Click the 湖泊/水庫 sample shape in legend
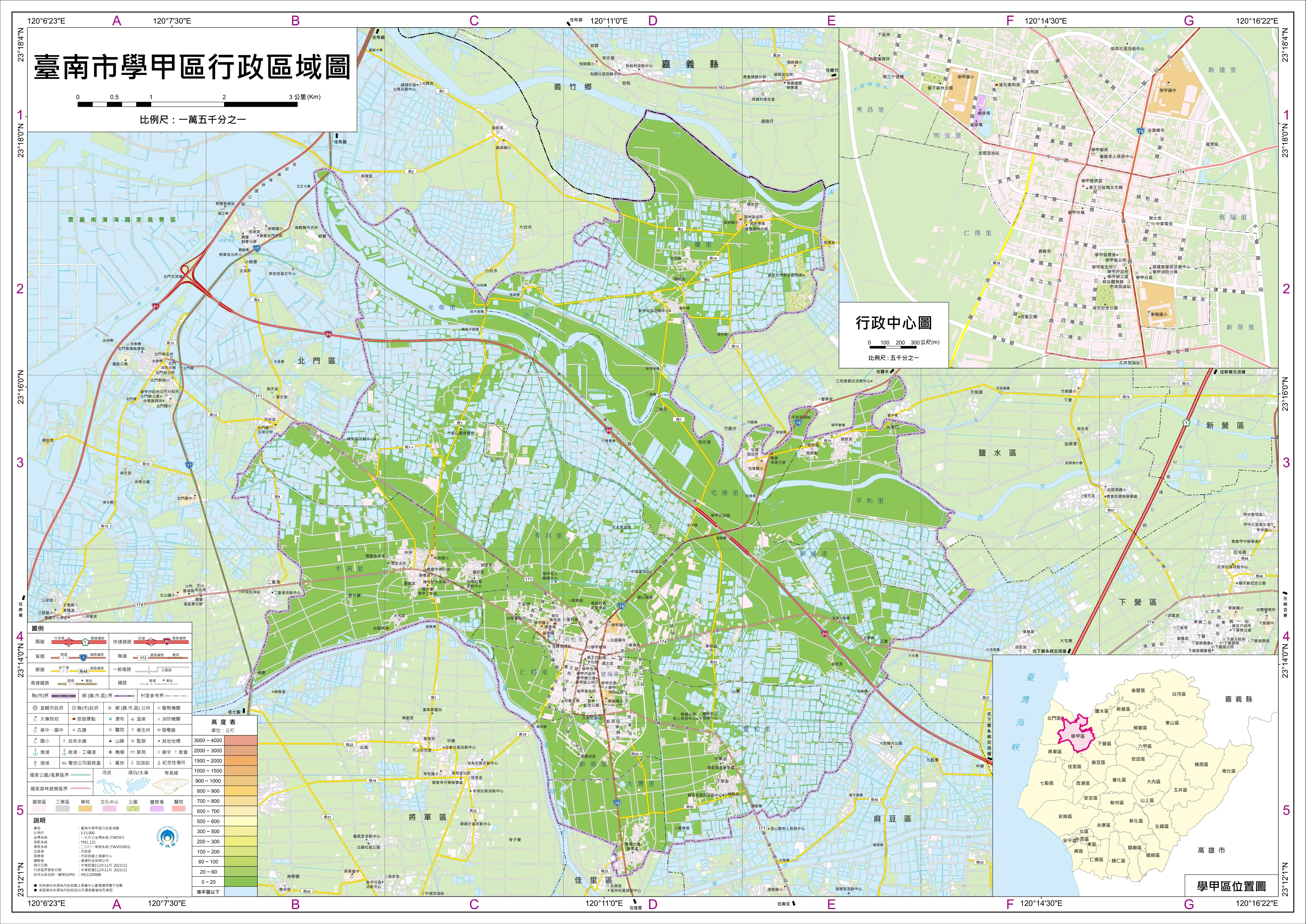Image resolution: width=1306 pixels, height=924 pixels. tap(138, 786)
